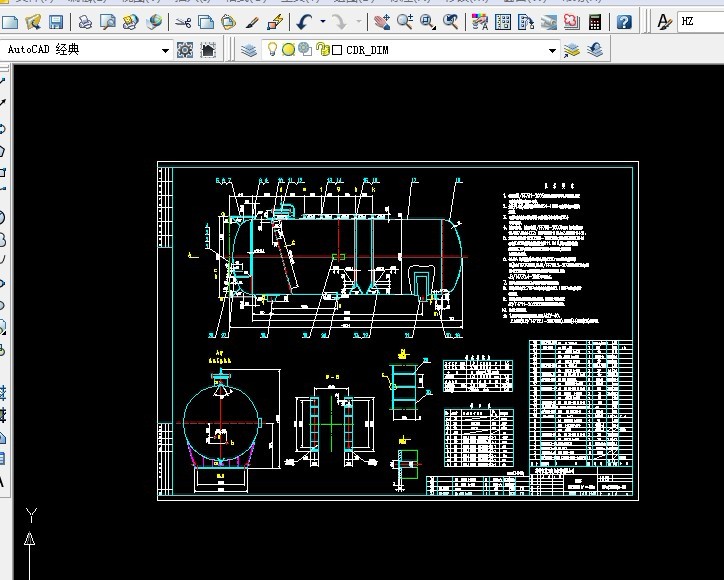Activate the Zoom Window tool
The height and width of the screenshot is (580, 724).
click(x=428, y=21)
